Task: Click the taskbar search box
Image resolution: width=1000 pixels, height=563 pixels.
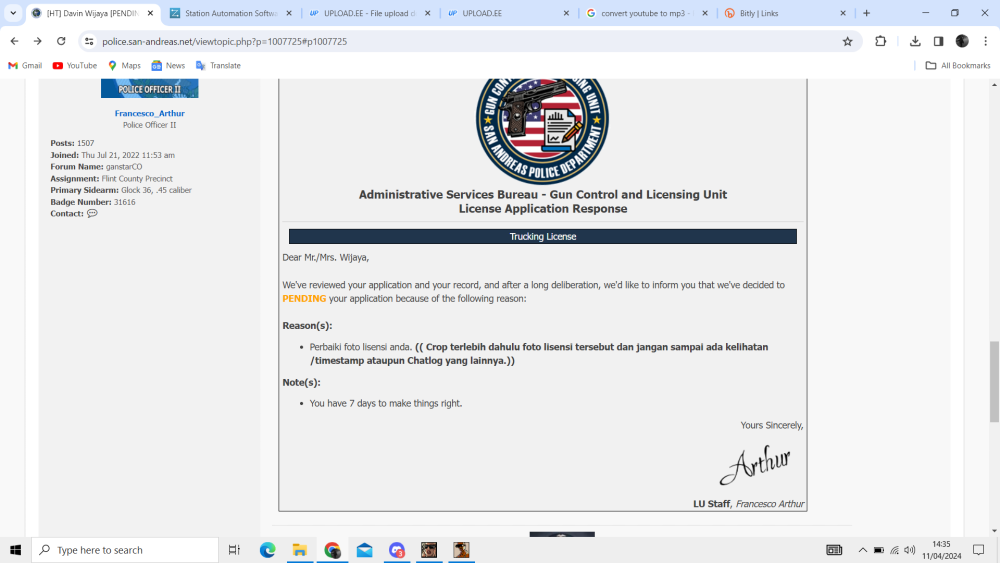Action: click(125, 550)
